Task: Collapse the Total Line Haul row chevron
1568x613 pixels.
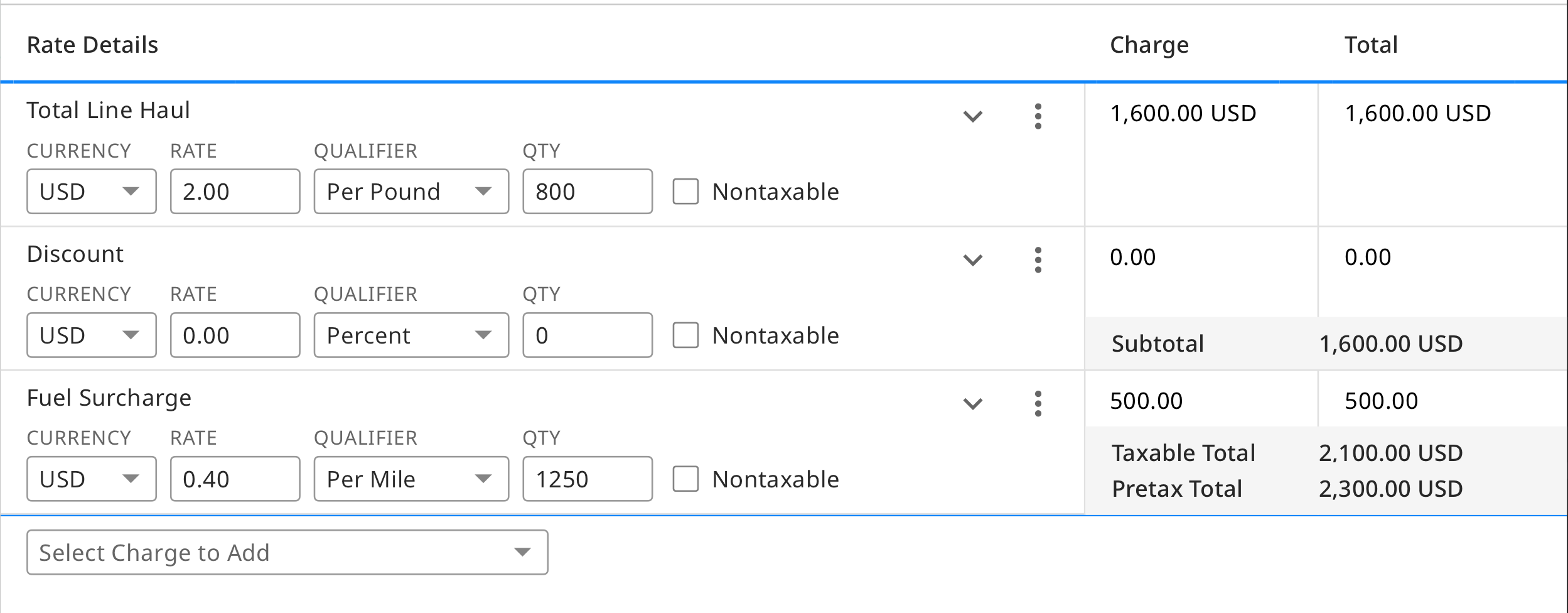Action: [x=972, y=117]
